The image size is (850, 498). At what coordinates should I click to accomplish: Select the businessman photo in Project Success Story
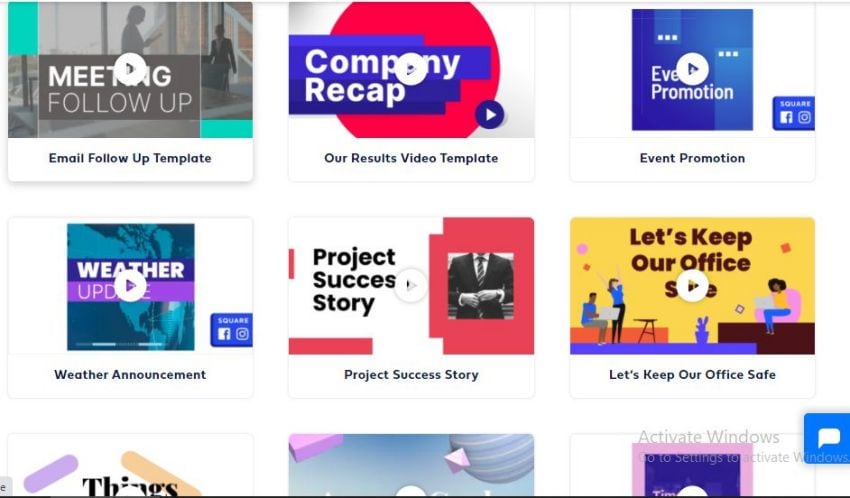pos(480,286)
